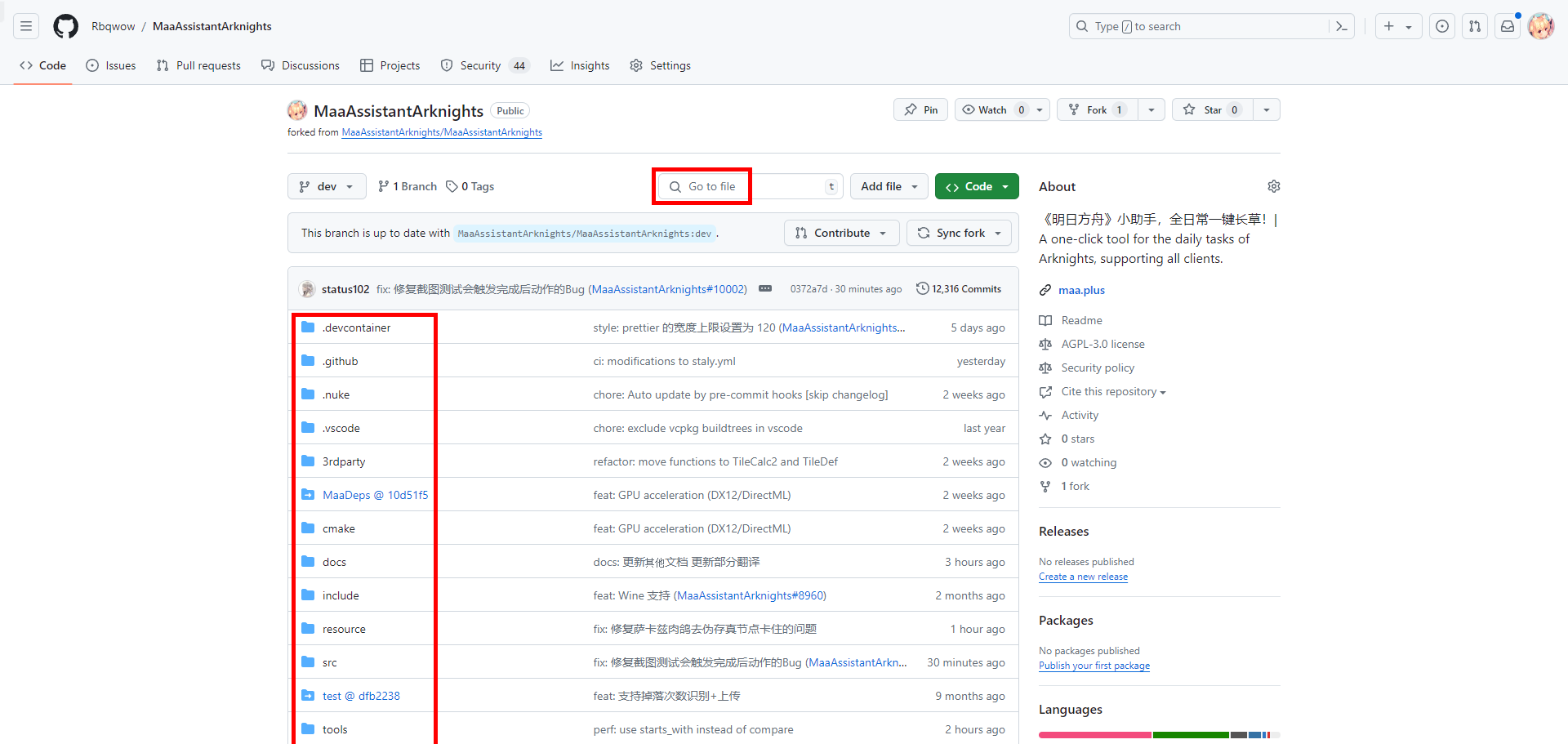Open the hamburger navigation menu

tap(26, 26)
